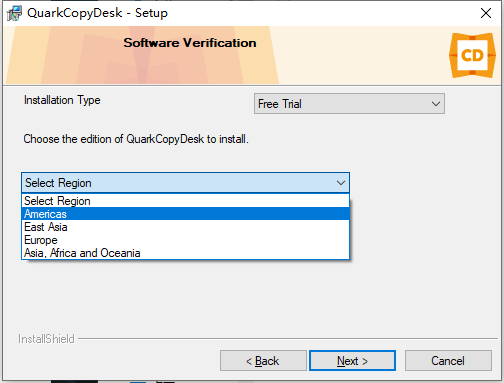Viewport: 504px width, 383px height.
Task: Click the installer icon in title bar
Action: click(x=14, y=13)
